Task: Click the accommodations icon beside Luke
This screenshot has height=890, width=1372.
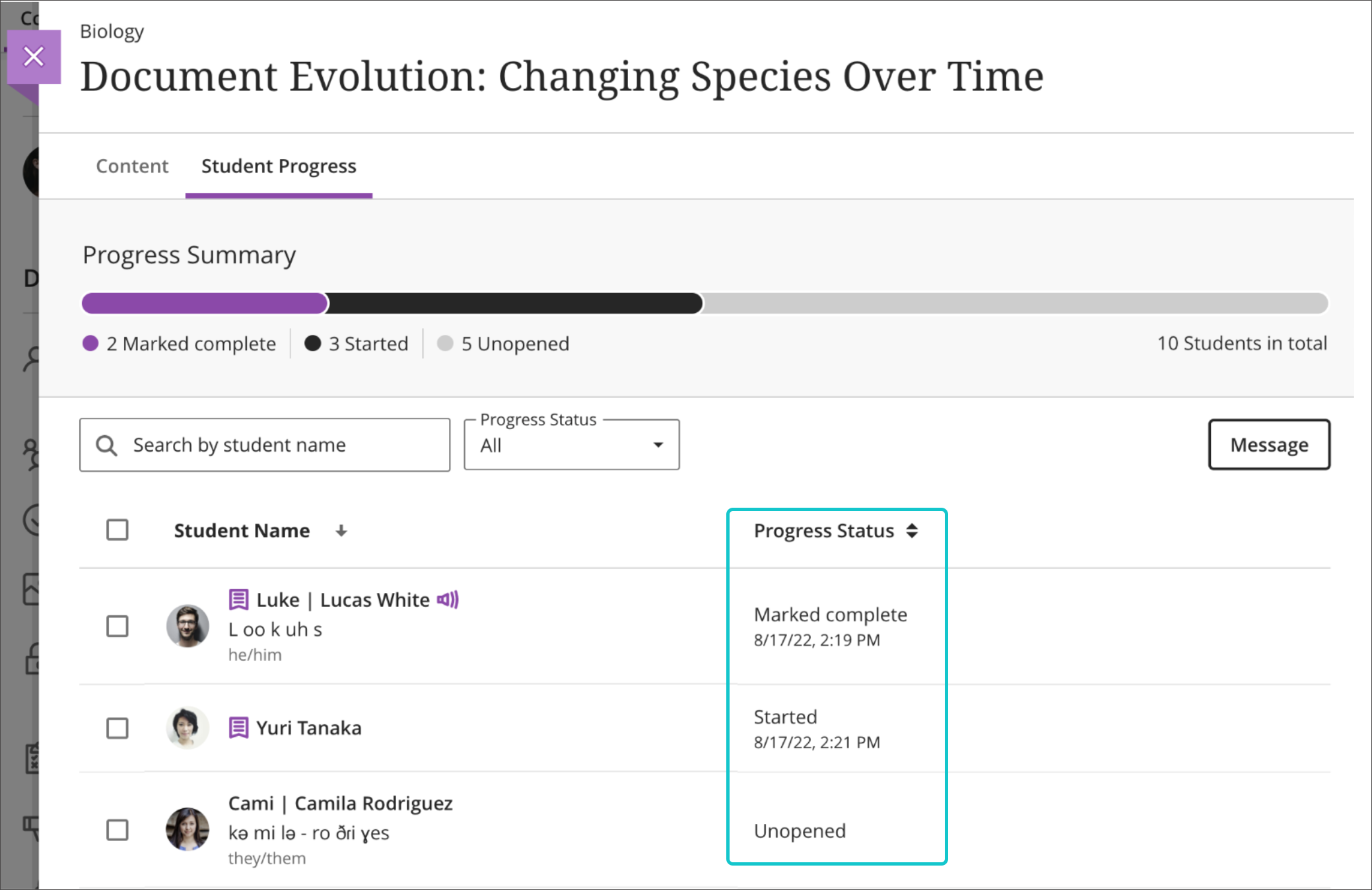Action: (238, 599)
